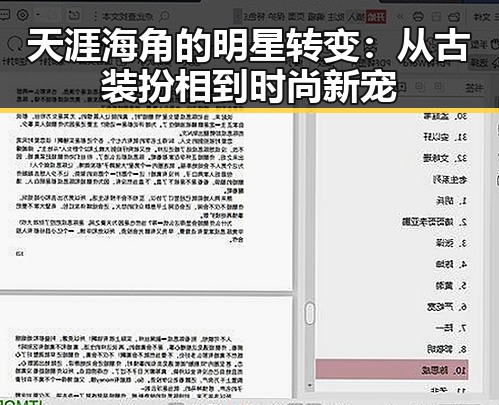Viewport: 499px width, 405px height.
Task: Open the 编辑 ribbon tab
Action: coord(317,17)
